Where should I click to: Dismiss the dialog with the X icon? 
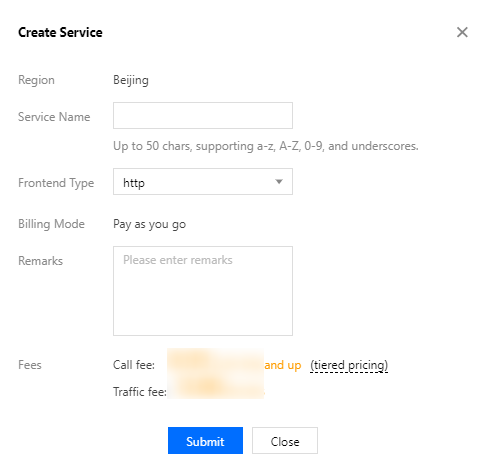click(462, 32)
